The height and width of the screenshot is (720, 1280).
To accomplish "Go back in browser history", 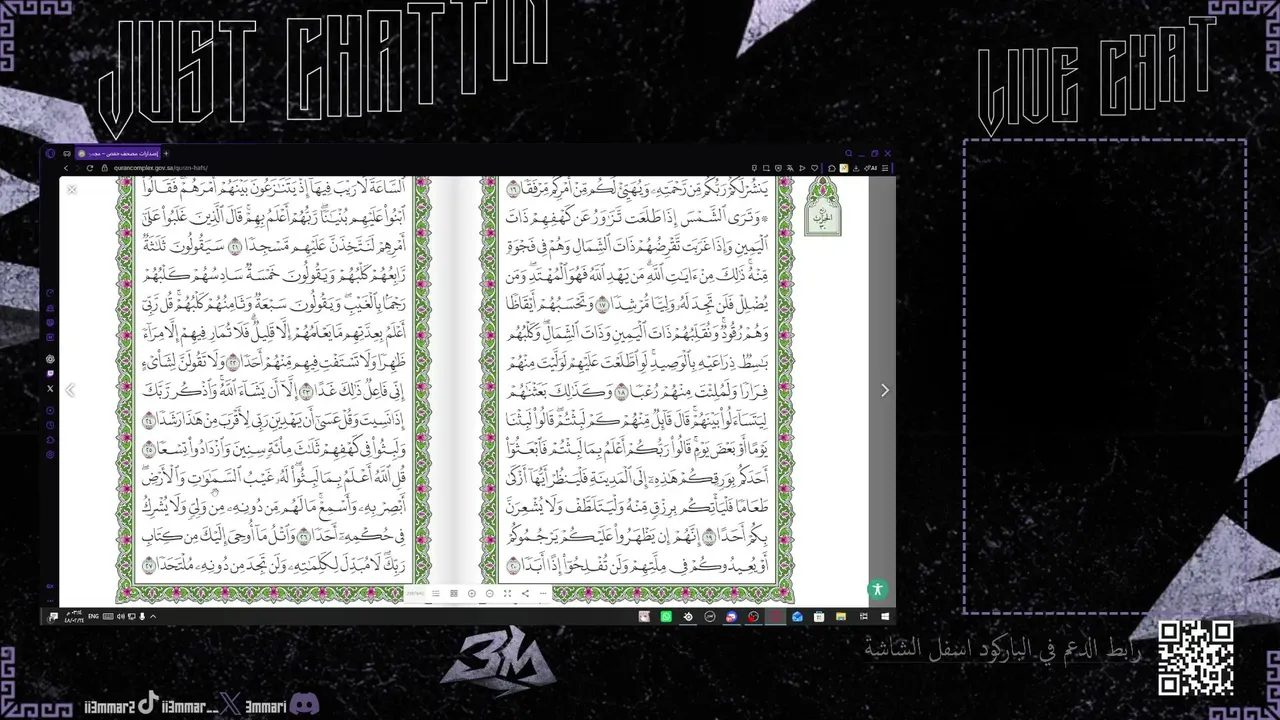I will (66, 168).
